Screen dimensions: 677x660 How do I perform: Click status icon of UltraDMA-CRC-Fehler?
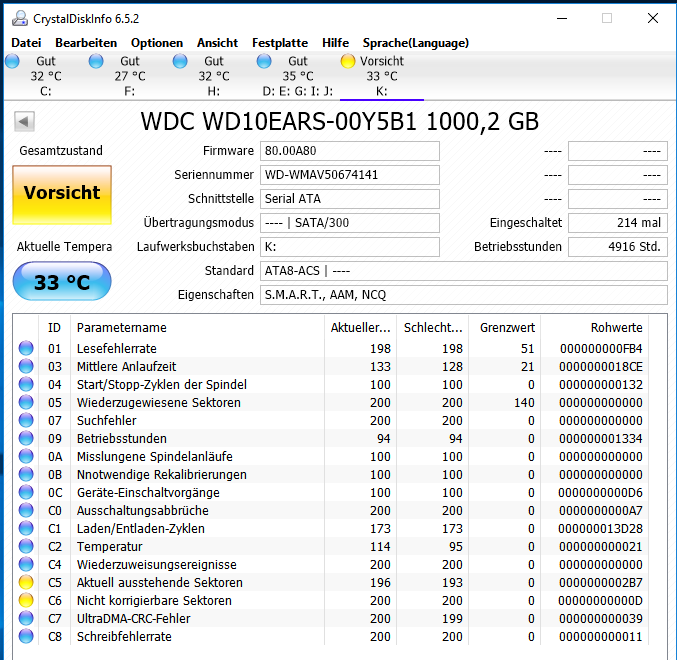pyautogui.click(x=26, y=619)
